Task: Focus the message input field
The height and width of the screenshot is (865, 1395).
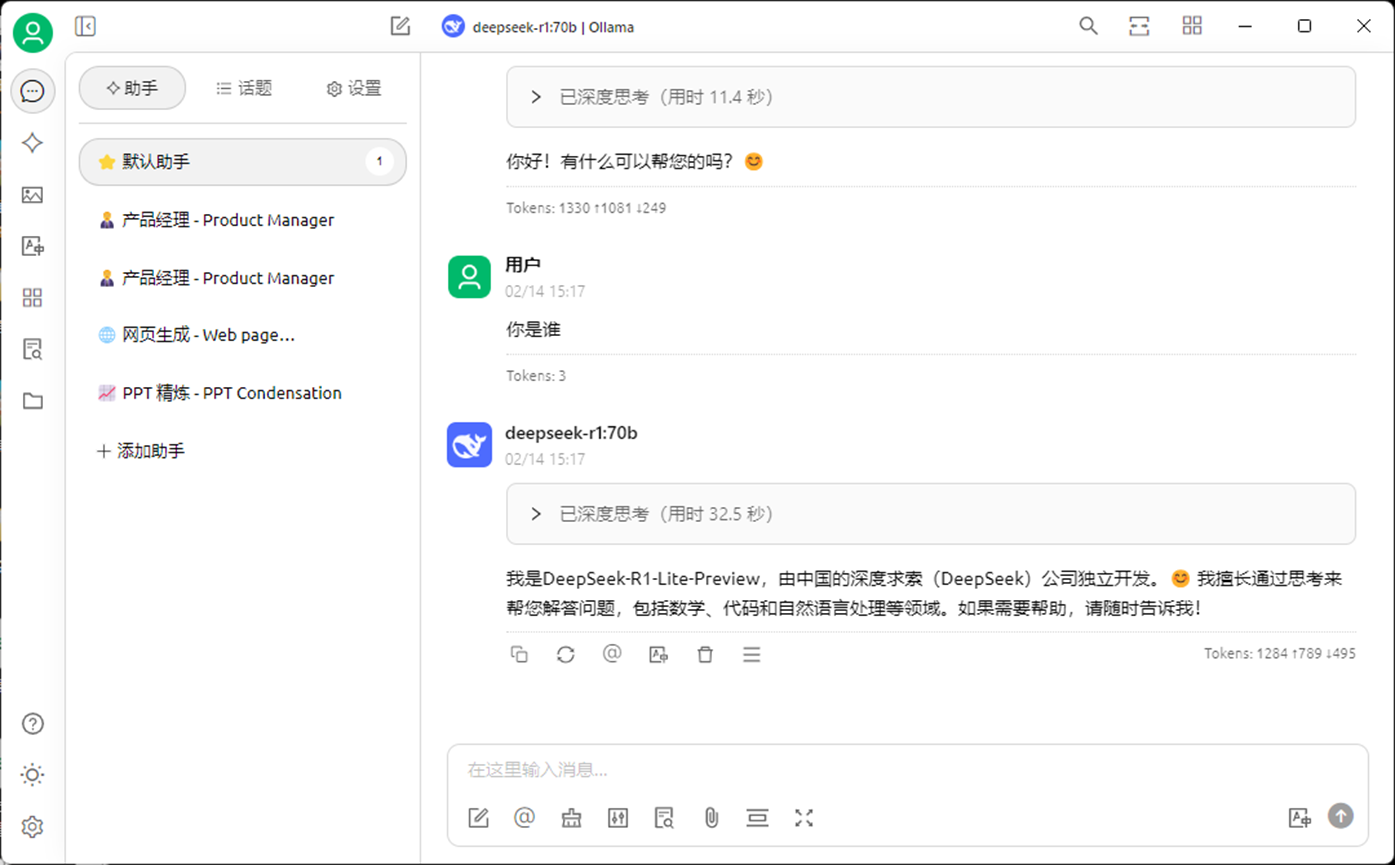Action: click(907, 770)
